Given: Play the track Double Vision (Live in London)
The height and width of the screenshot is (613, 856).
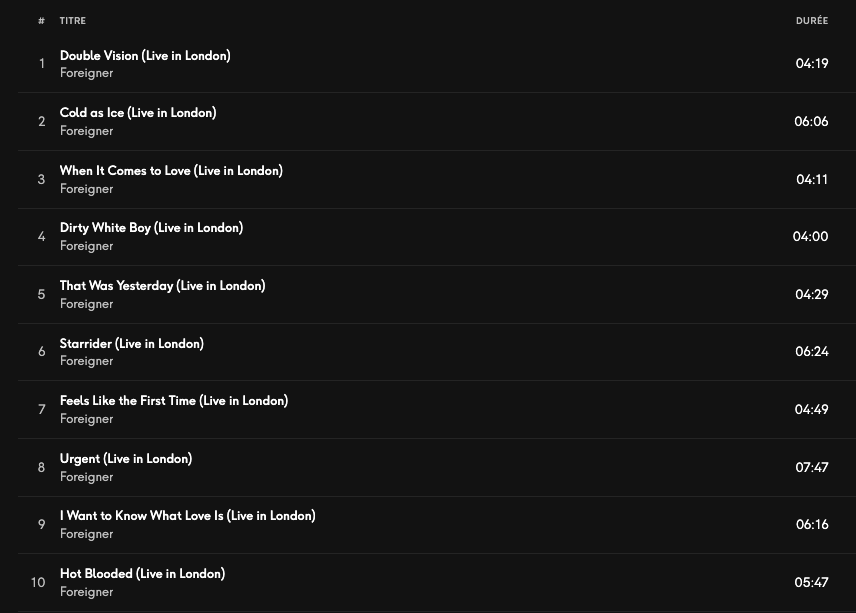Looking at the screenshot, I should (x=145, y=56).
